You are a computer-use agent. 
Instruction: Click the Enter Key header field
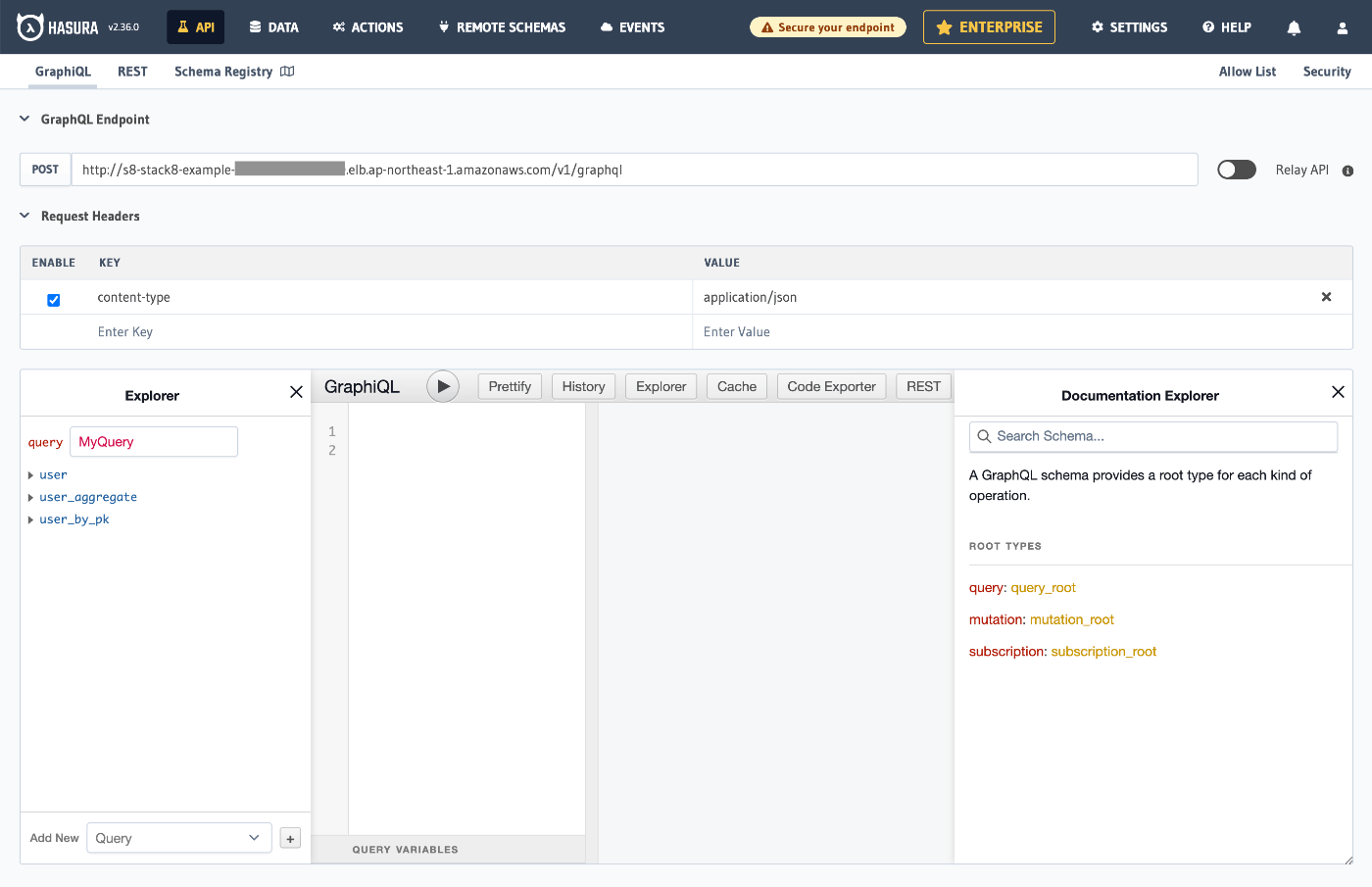coord(392,331)
